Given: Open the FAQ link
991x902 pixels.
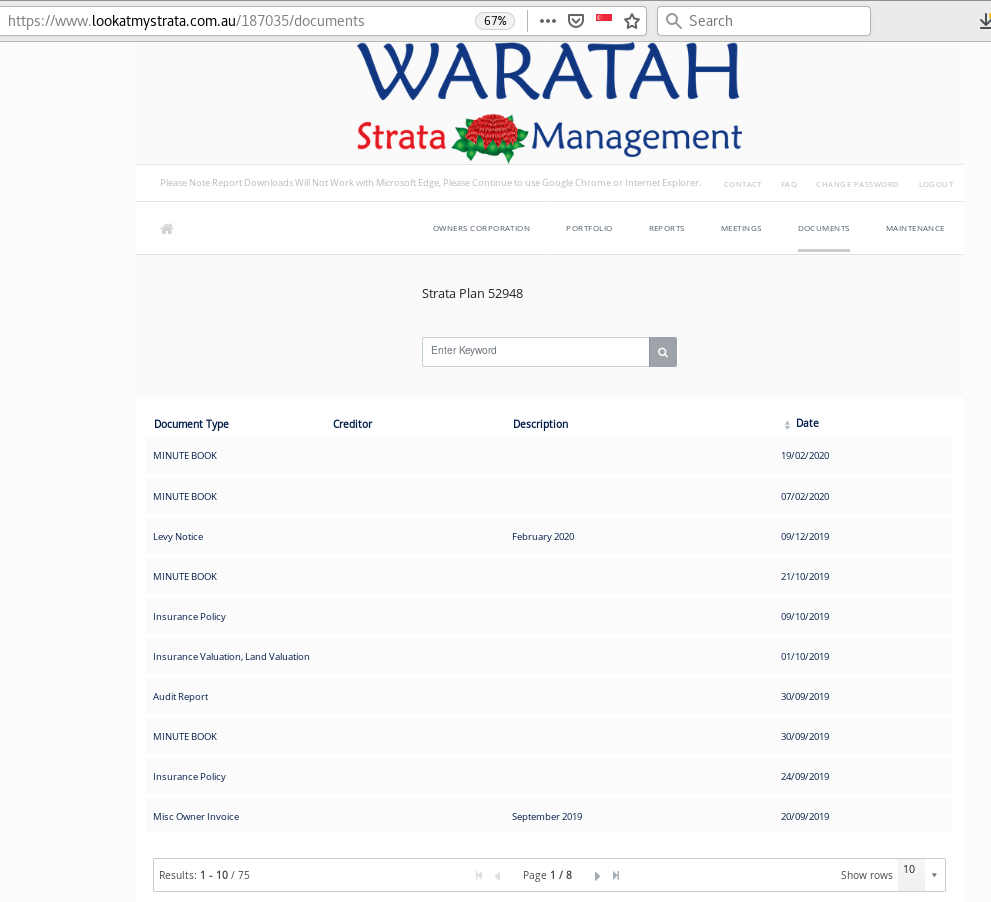Looking at the screenshot, I should [x=789, y=185].
